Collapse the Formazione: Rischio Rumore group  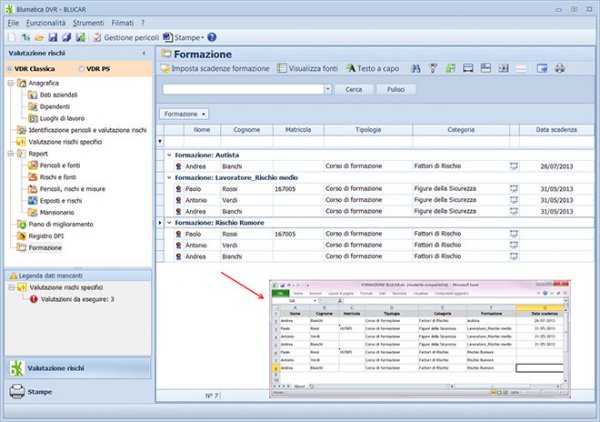[x=168, y=222]
